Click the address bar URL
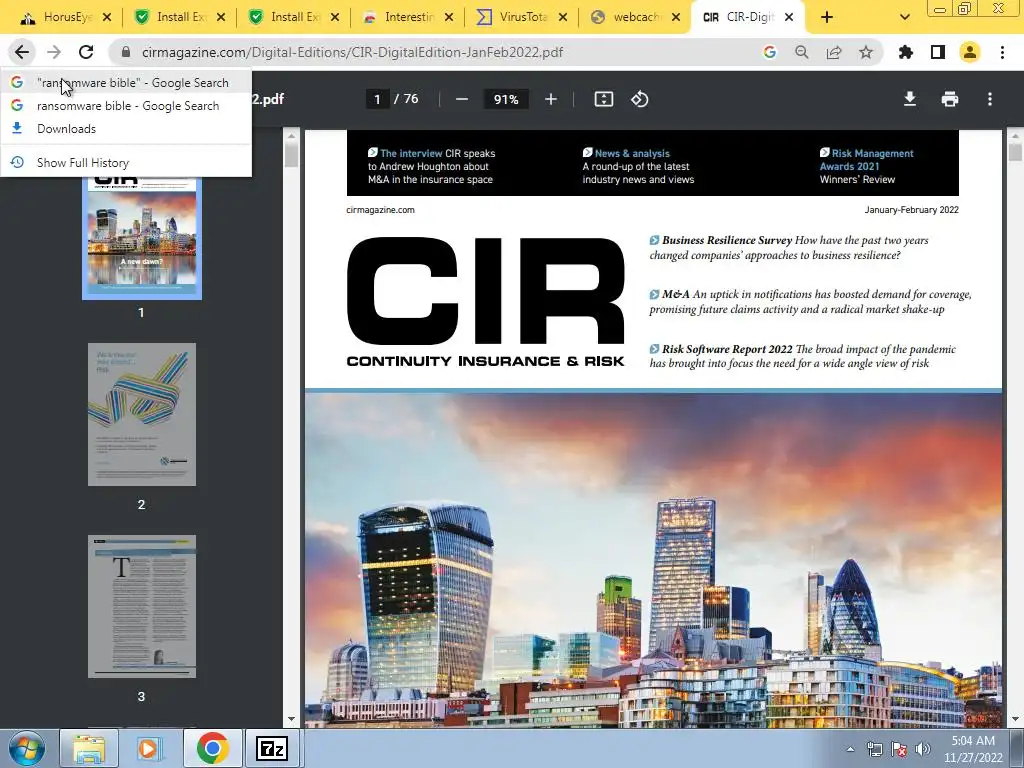Viewport: 1024px width, 768px height. click(352, 52)
